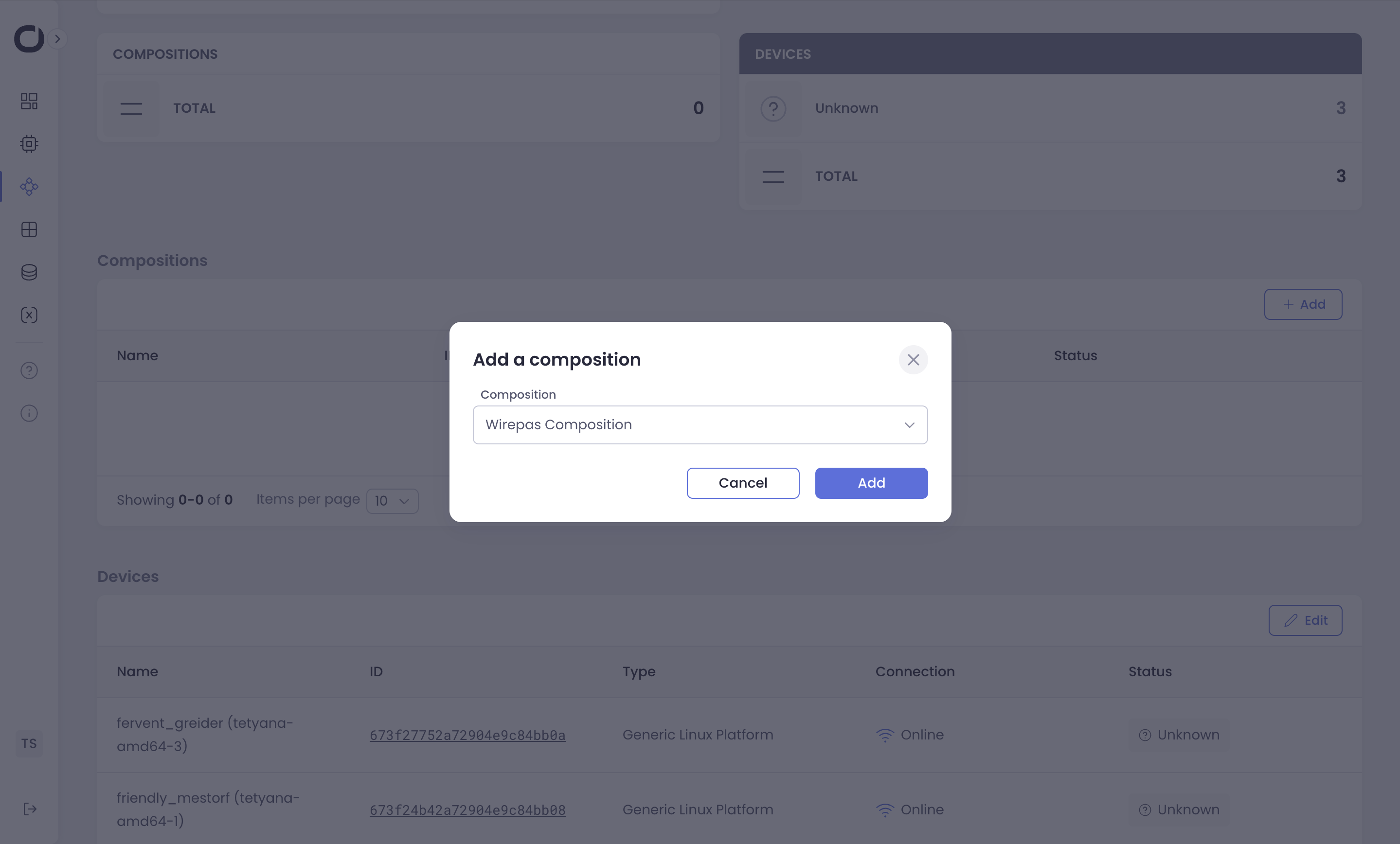Image resolution: width=1400 pixels, height=844 pixels.
Task: Click the Edit button in Devices section
Action: 1305,620
